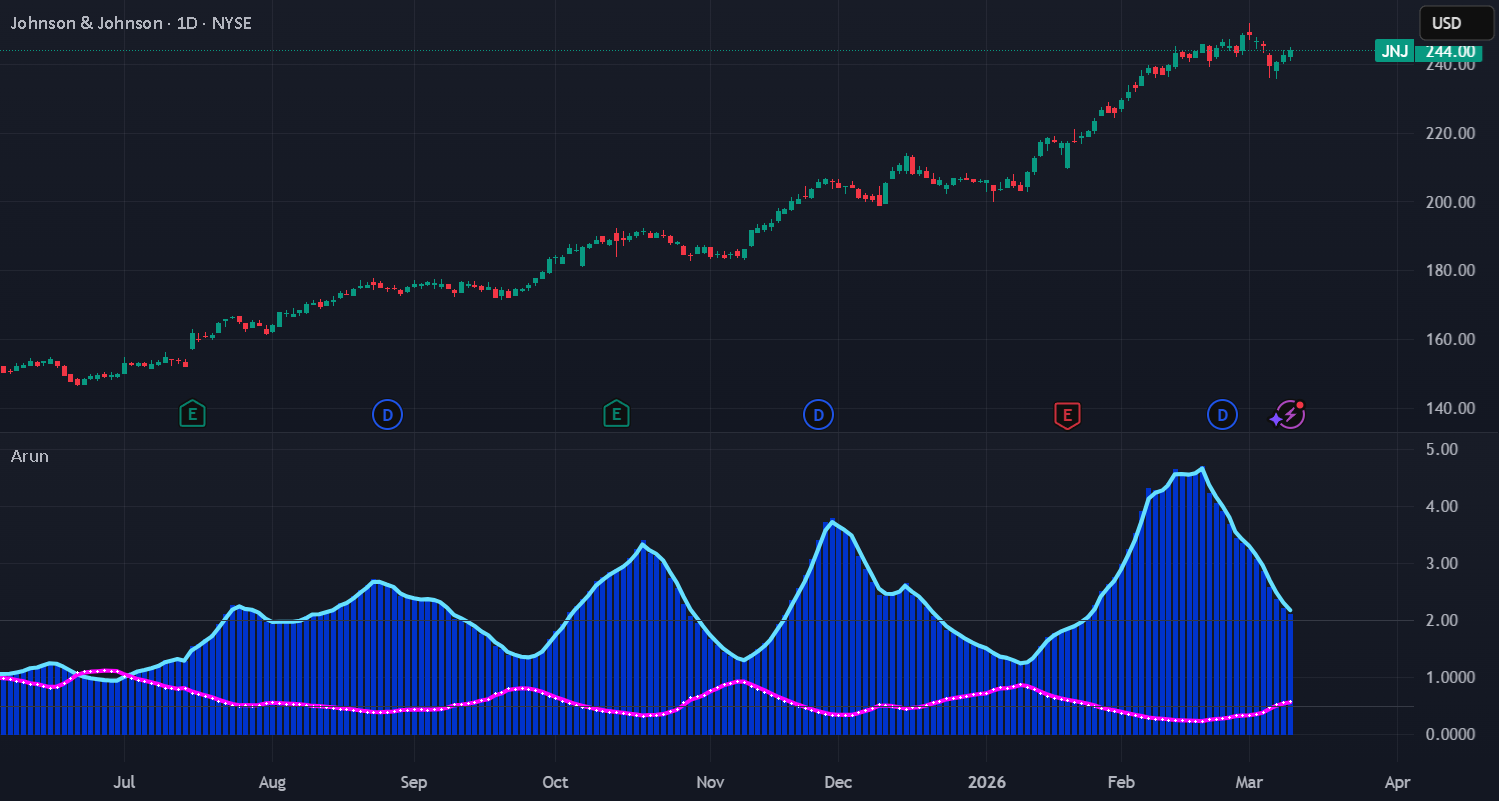Screen dimensions: 1499x801
Task: Click the green earnings marker in mid-July
Action: (192, 413)
